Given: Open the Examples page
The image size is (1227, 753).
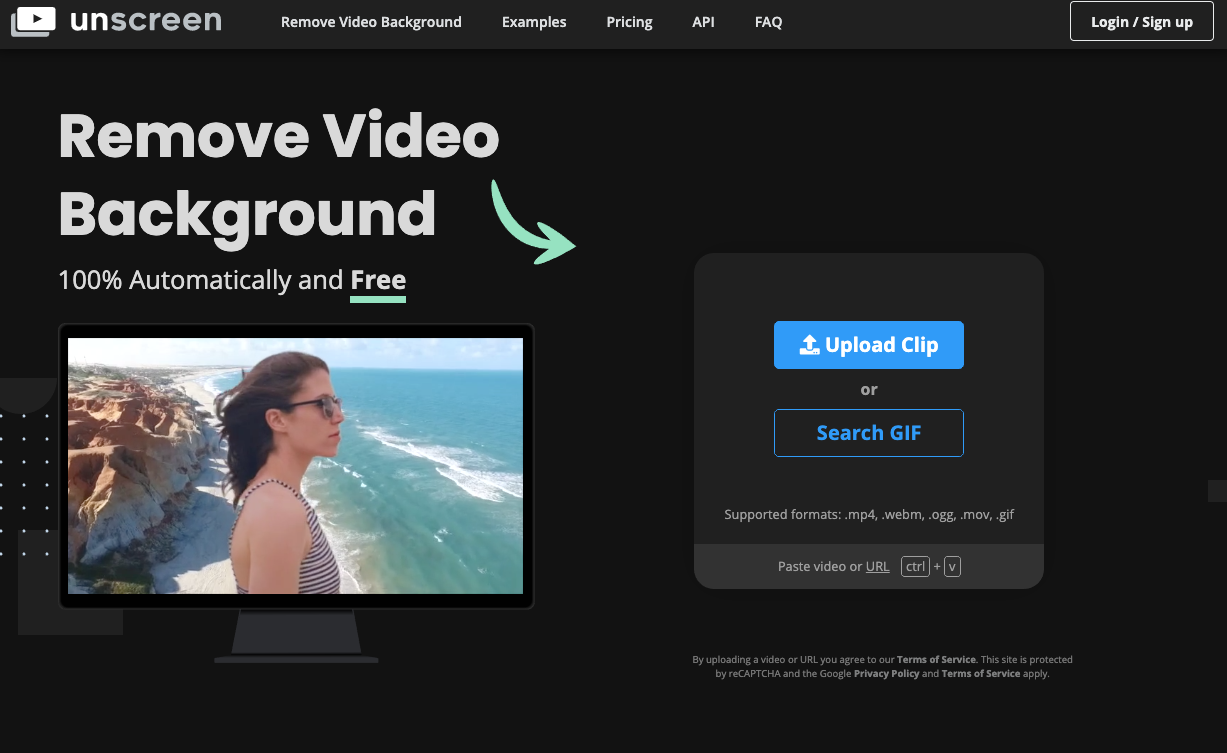Looking at the screenshot, I should coord(534,22).
